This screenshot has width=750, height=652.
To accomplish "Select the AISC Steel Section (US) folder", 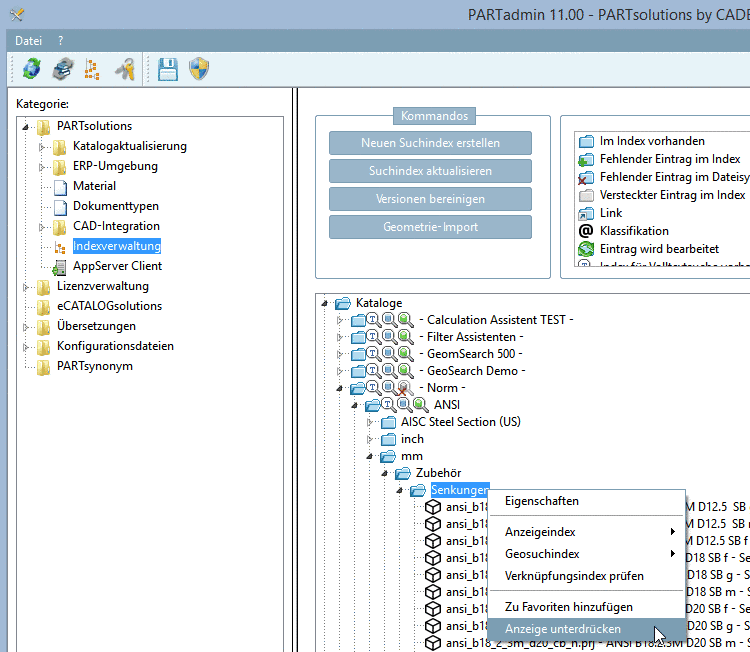I will (460, 422).
